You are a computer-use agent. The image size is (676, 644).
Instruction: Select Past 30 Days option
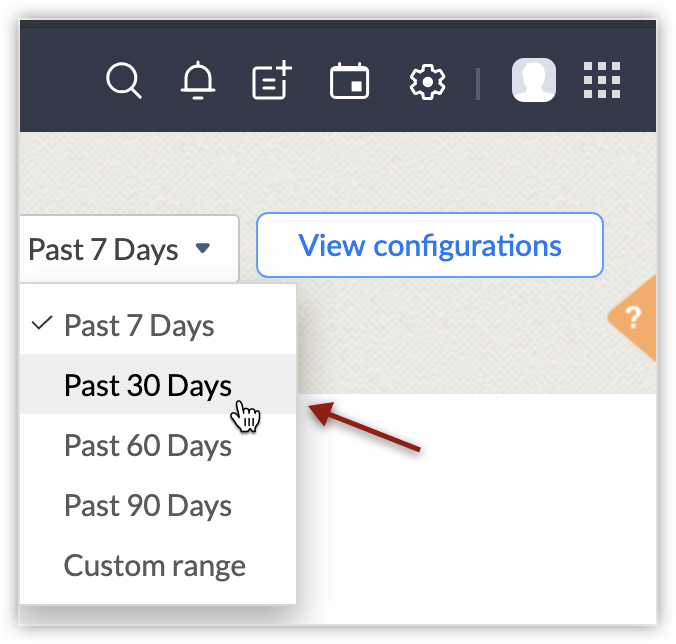[x=148, y=385]
